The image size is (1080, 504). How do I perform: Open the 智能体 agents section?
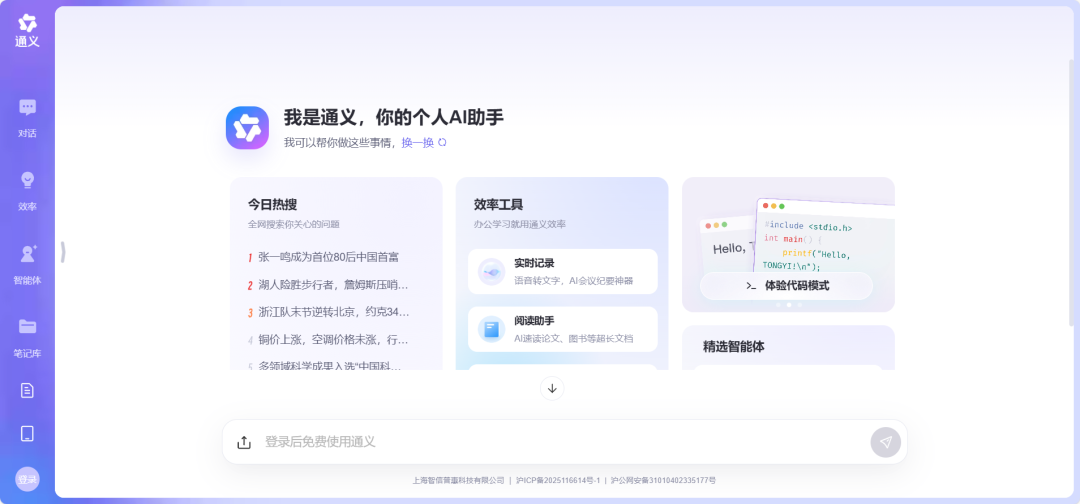(27, 265)
